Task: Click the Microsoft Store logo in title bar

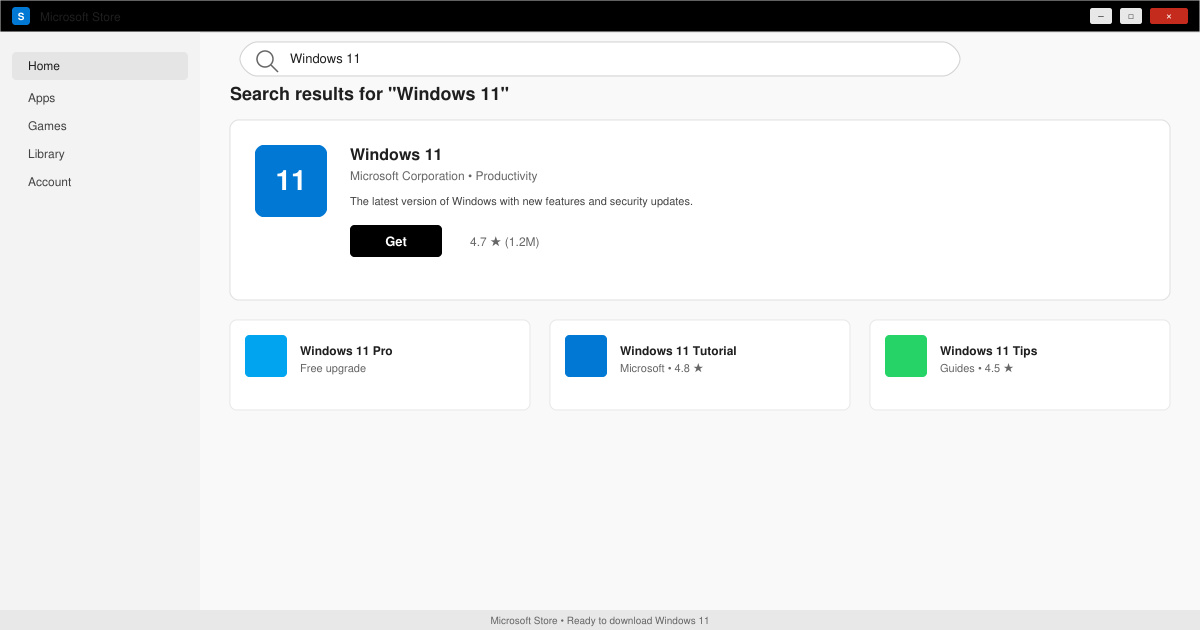Action: [x=21, y=16]
